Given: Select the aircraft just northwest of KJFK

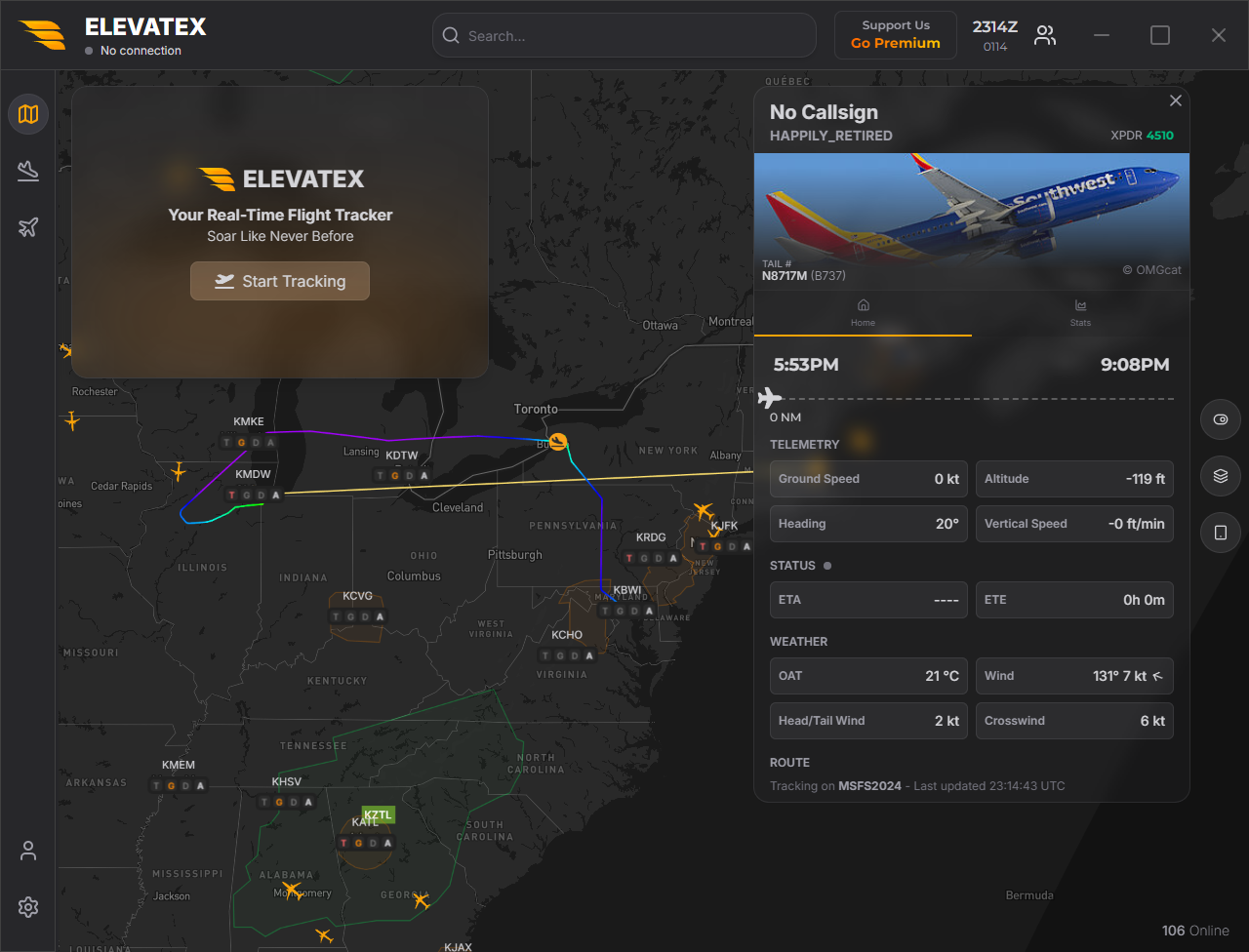Looking at the screenshot, I should coord(703,511).
